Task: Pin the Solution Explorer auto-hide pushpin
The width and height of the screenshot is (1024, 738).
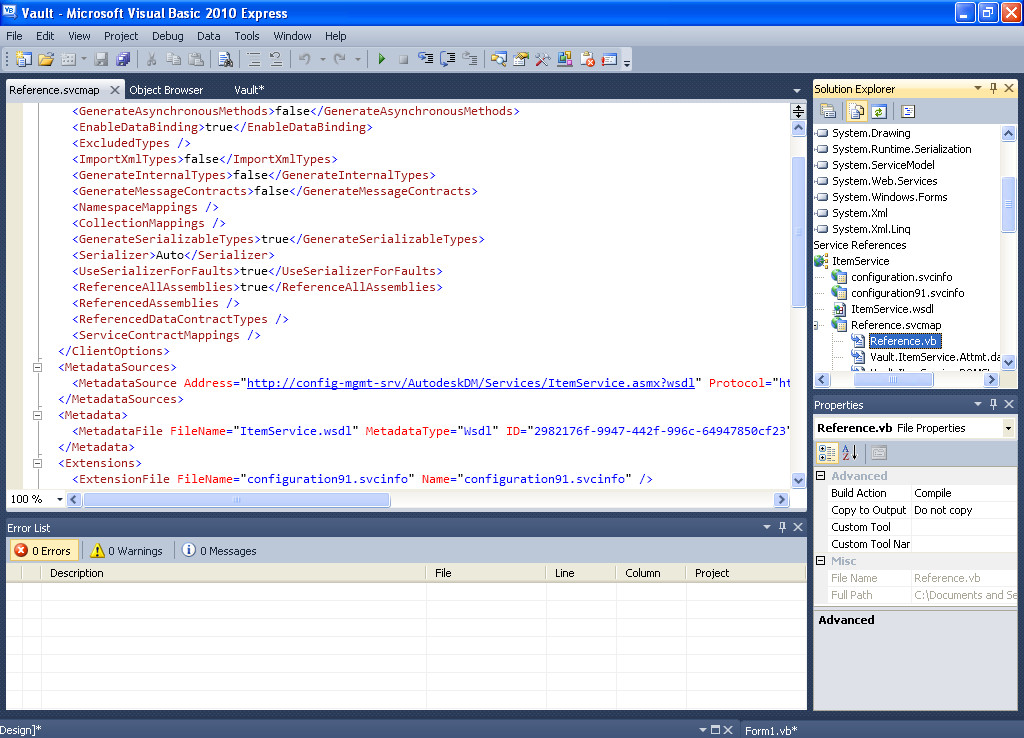Action: pyautogui.click(x=994, y=89)
